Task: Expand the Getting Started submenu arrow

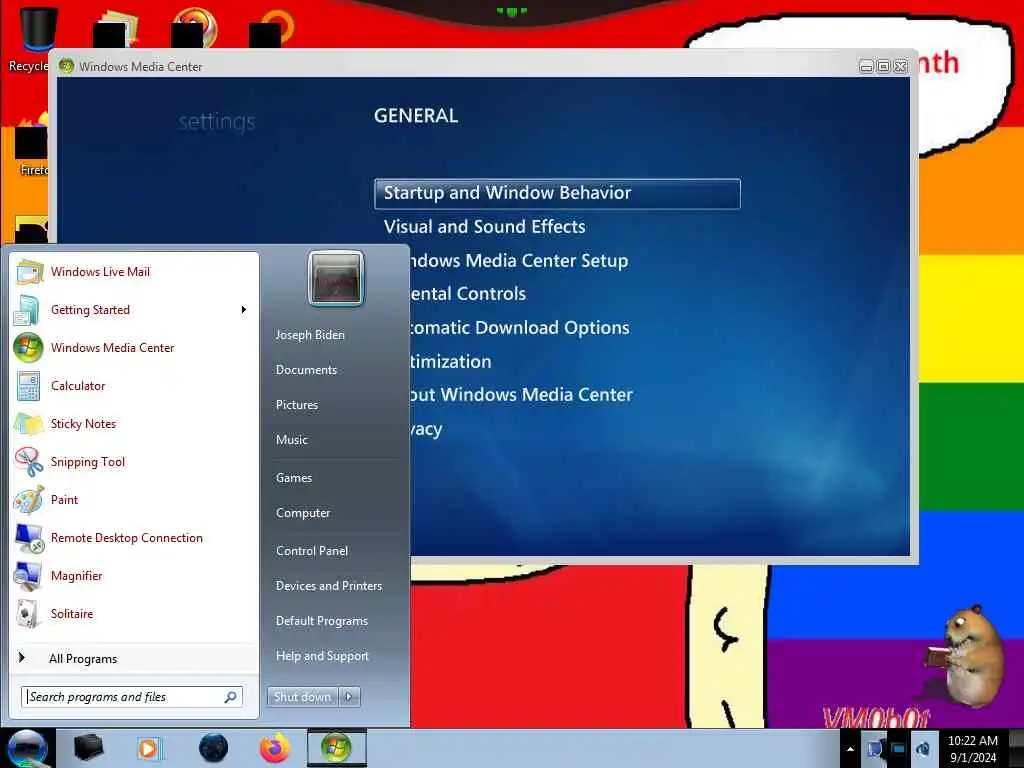Action: [x=244, y=310]
